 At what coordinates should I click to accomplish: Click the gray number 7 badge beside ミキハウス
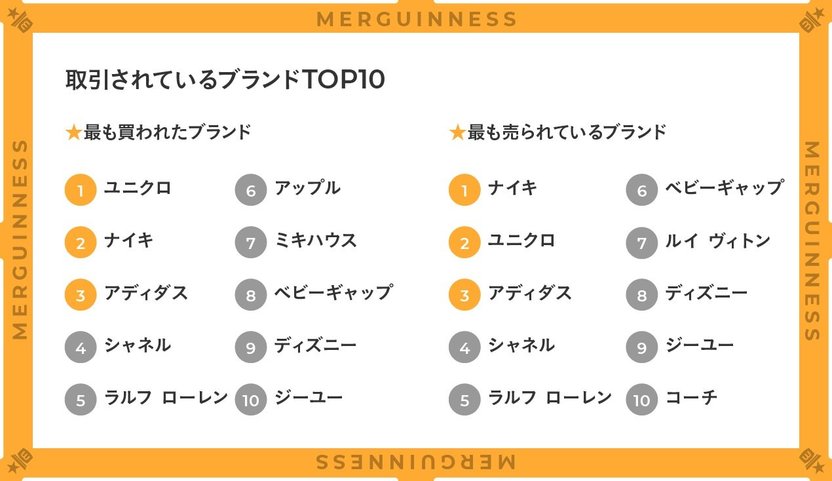[250, 242]
